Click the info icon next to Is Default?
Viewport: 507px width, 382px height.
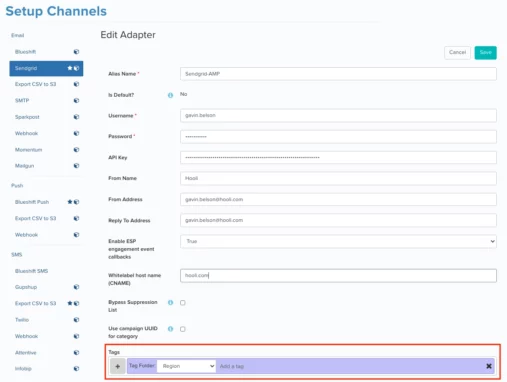tap(170, 95)
